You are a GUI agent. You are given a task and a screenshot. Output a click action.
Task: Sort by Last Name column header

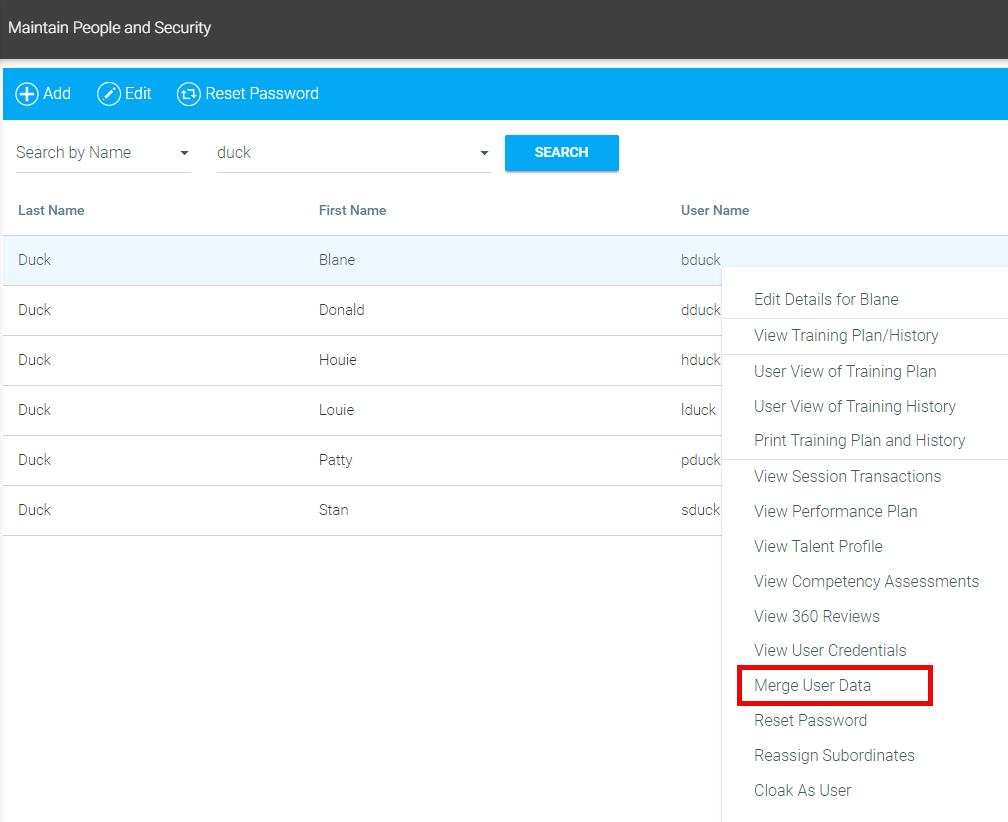click(51, 210)
